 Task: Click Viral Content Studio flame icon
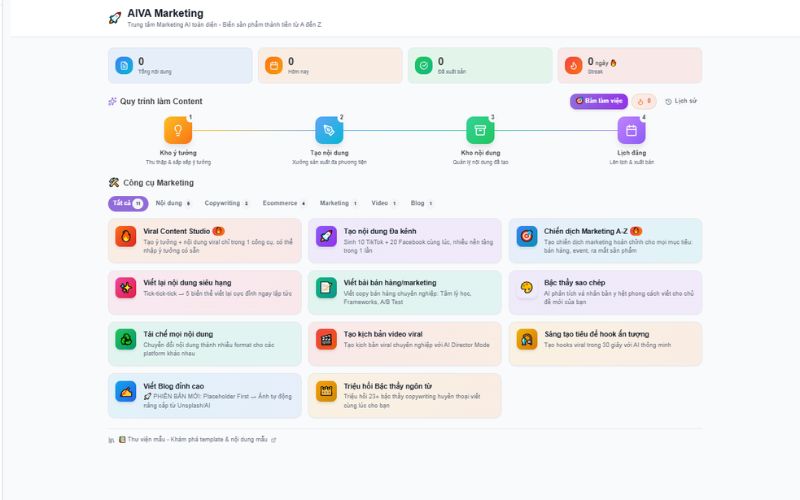click(x=126, y=236)
